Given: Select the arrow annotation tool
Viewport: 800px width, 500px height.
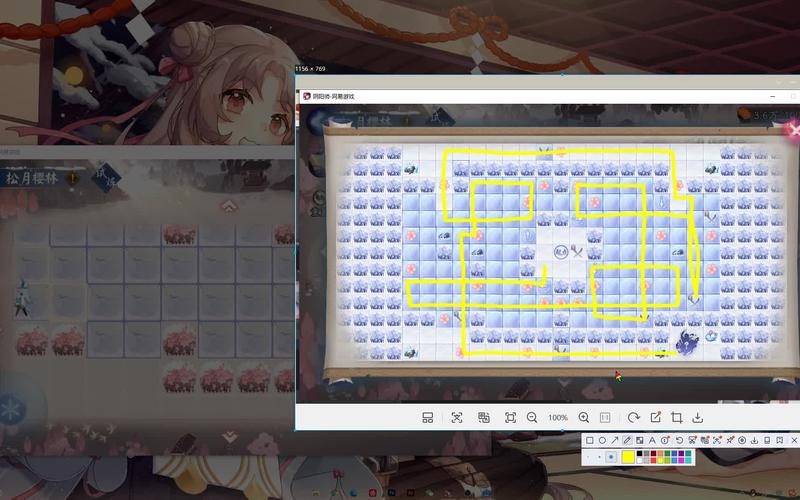Looking at the screenshot, I should (615, 440).
